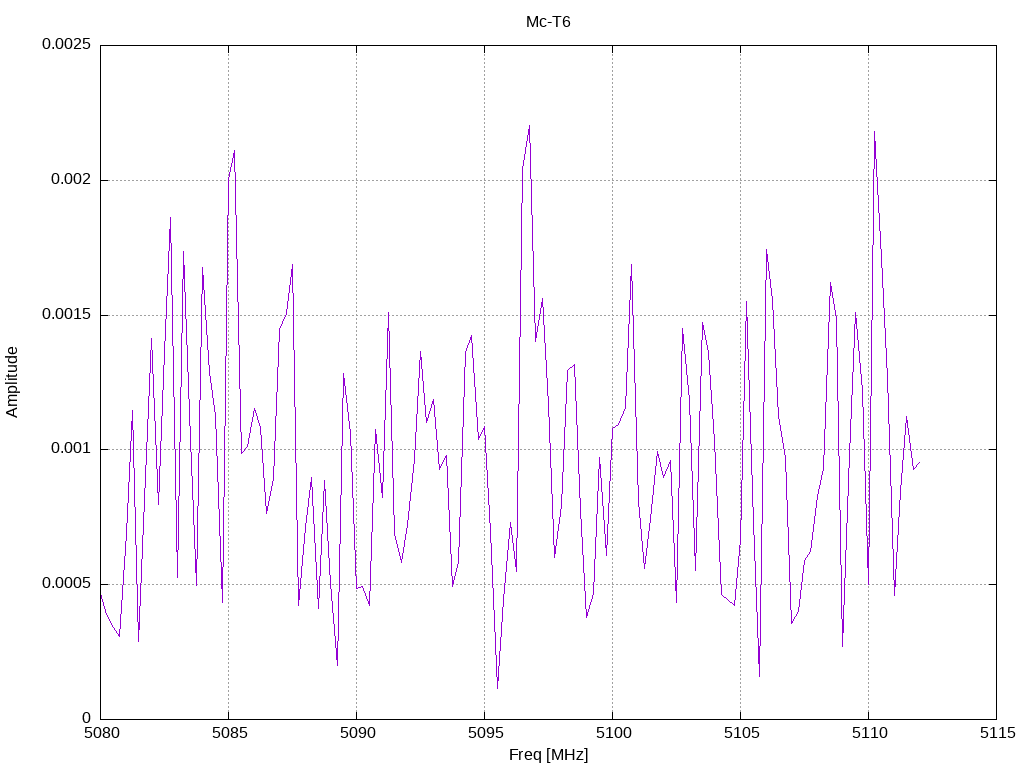
Task: Click the 5080 x-axis tick label
Action: click(102, 733)
